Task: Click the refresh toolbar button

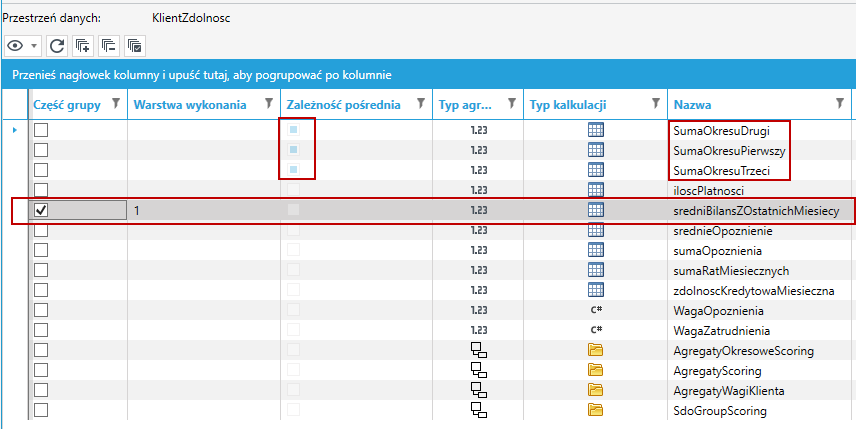Action: (x=56, y=46)
